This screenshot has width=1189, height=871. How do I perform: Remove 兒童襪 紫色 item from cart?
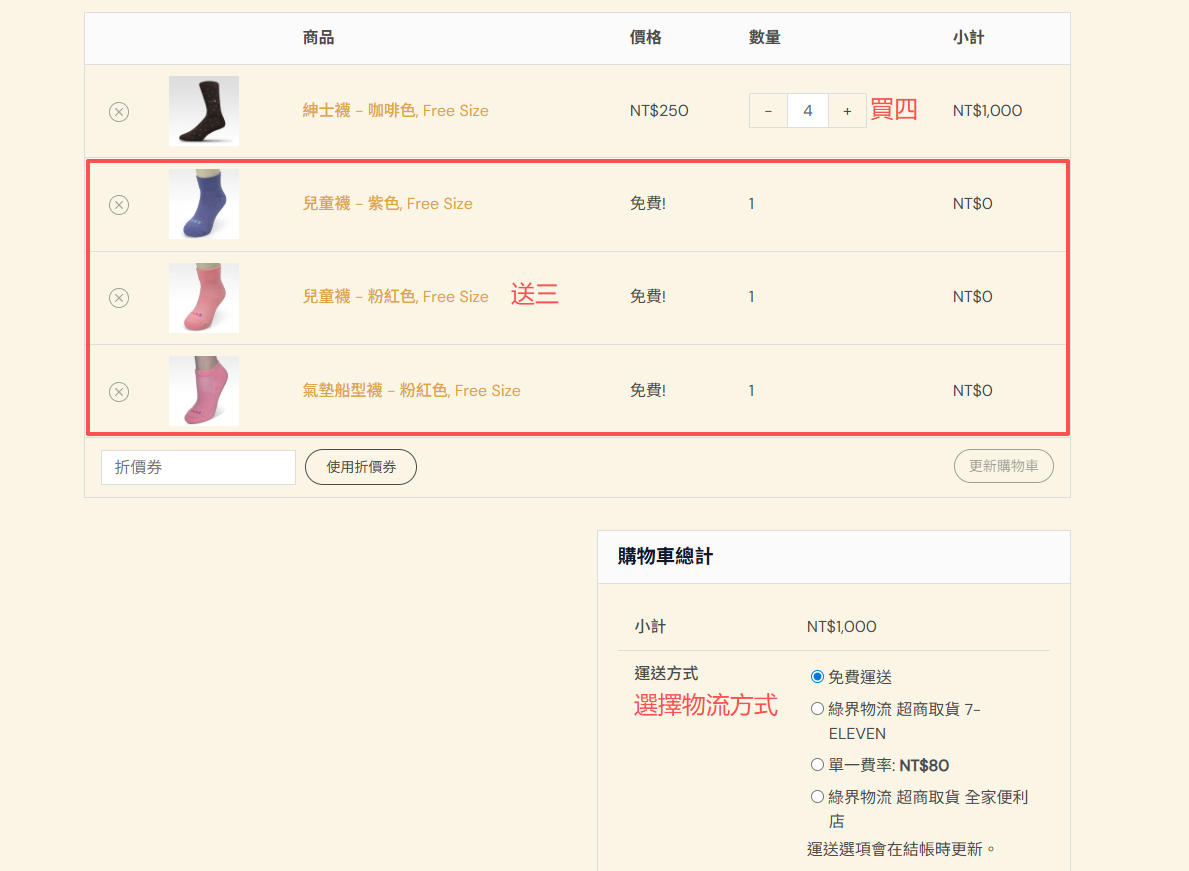click(119, 204)
